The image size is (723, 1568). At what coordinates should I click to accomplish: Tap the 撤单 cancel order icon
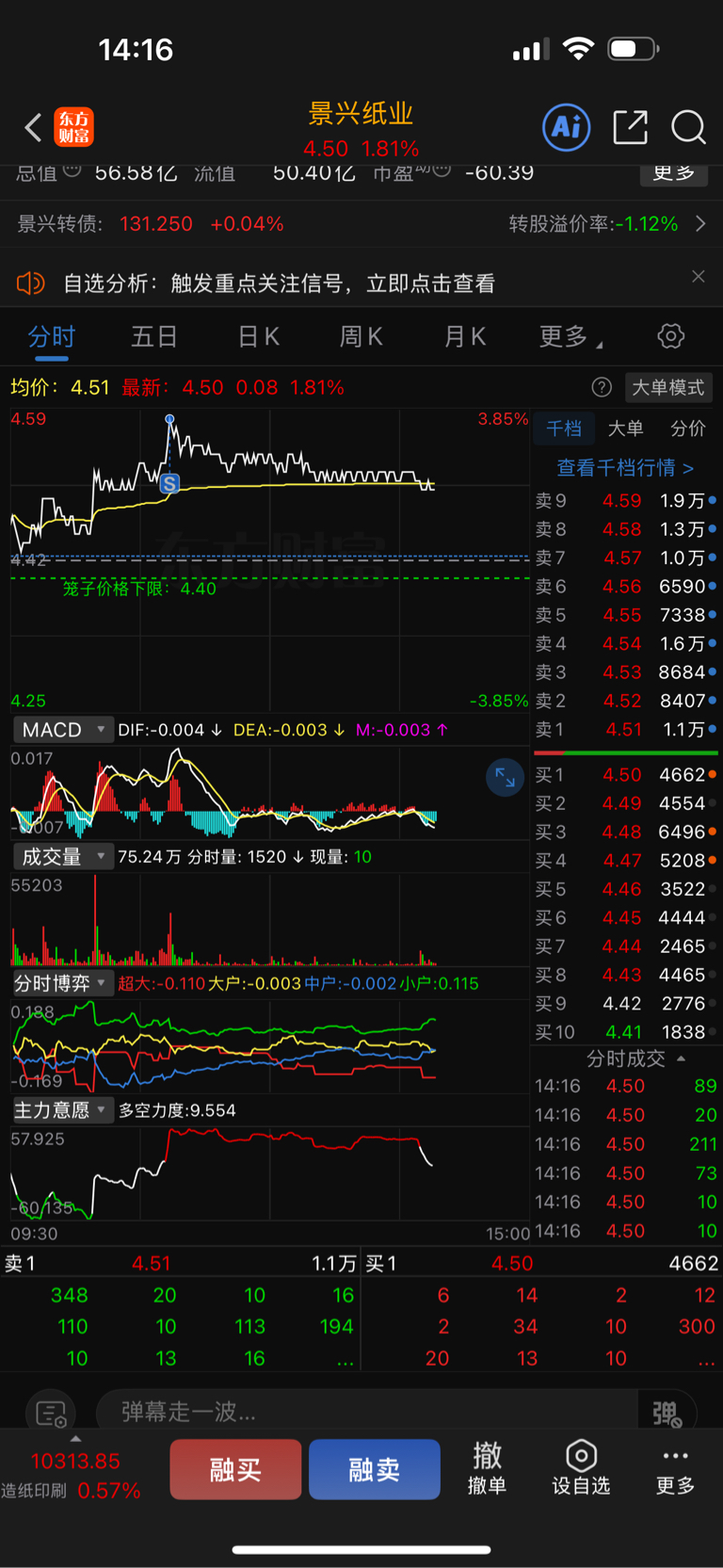tap(487, 1468)
